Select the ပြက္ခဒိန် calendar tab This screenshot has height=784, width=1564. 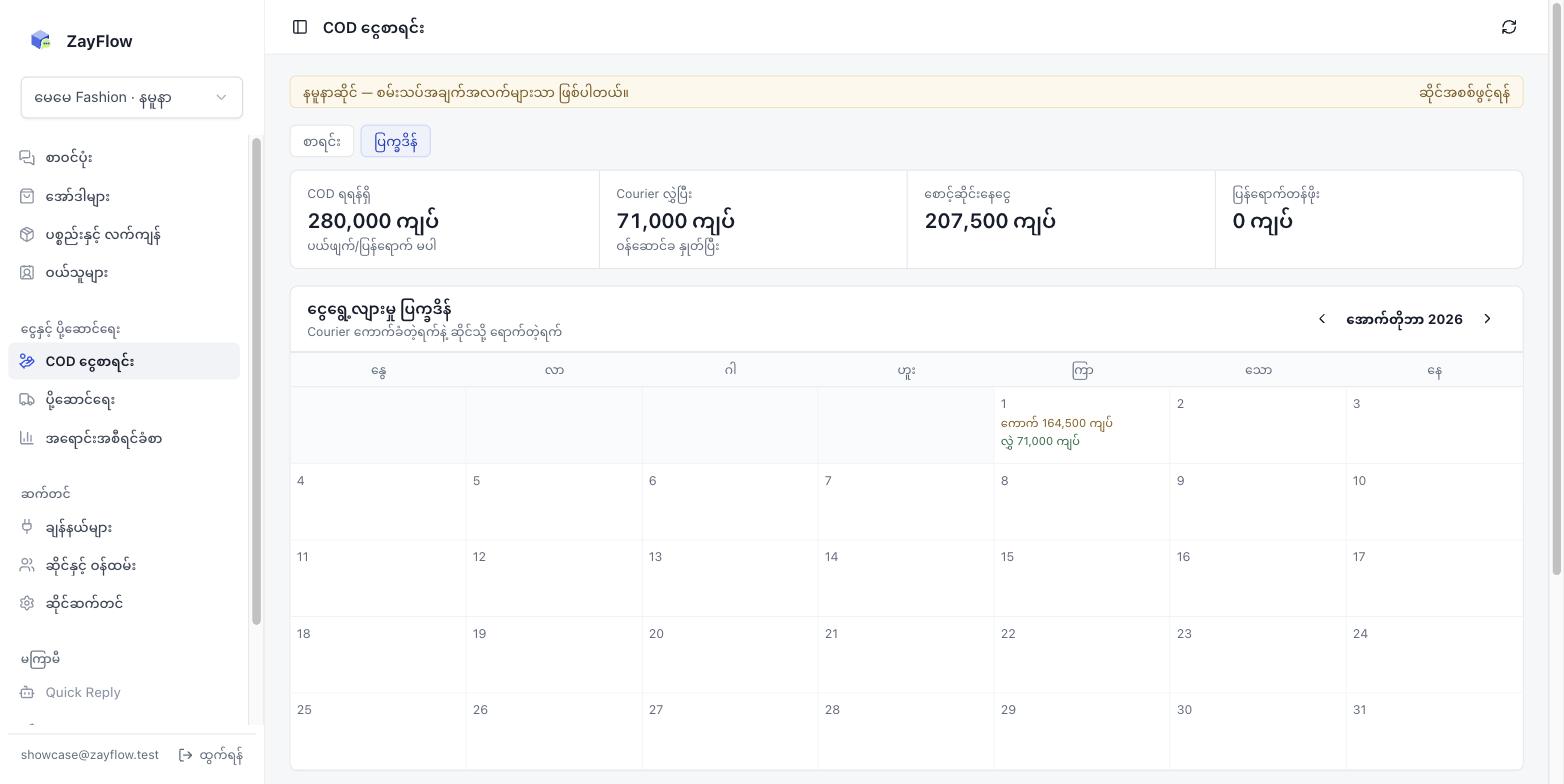point(396,141)
